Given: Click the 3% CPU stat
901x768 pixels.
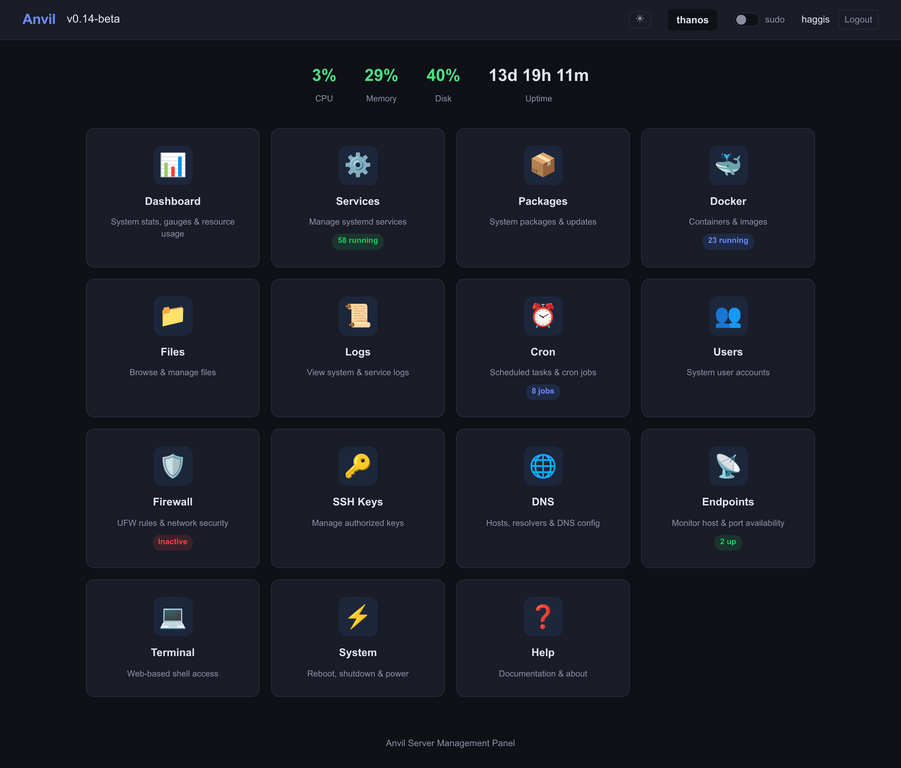Looking at the screenshot, I should (324, 84).
